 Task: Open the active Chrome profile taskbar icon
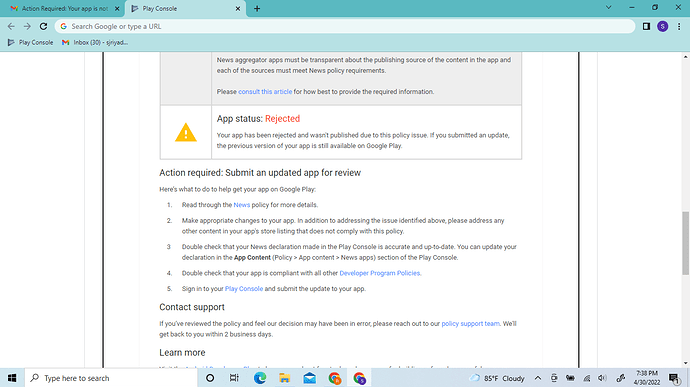(360, 378)
